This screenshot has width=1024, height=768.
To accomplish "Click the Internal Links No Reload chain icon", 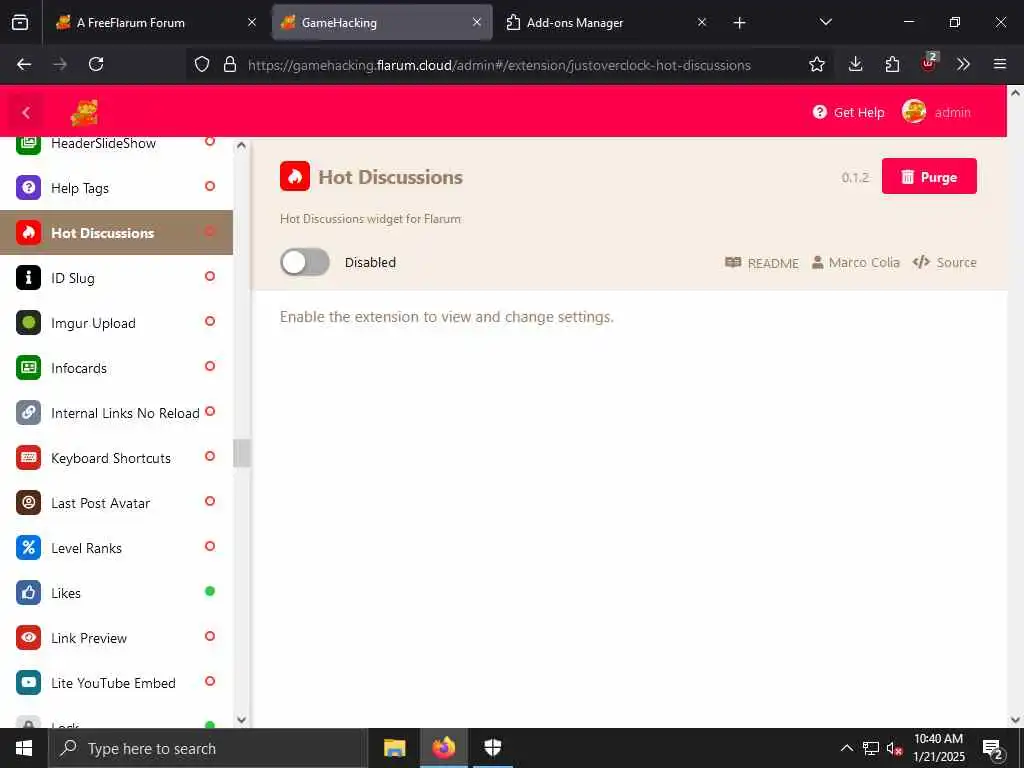I will coord(28,413).
